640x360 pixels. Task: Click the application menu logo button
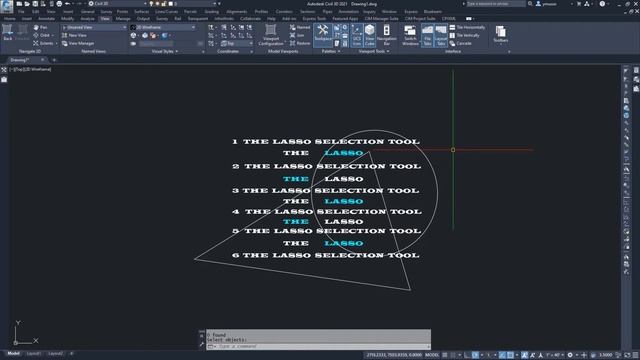click(7, 6)
